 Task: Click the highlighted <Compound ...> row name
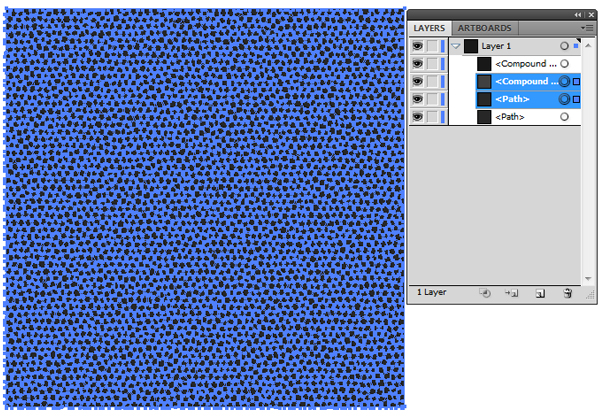[x=527, y=81]
